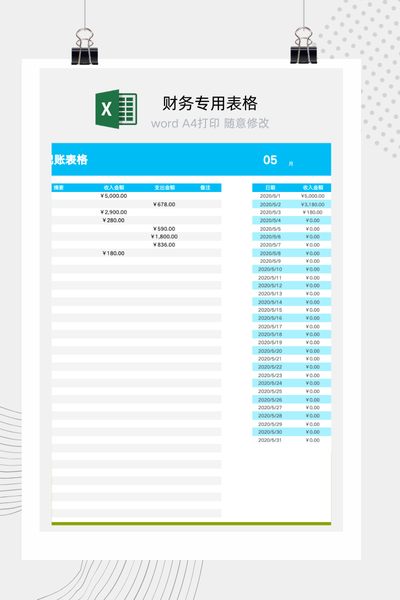Click the small 月 label beside 05
Viewport: 400px width, 600px height.
[x=291, y=164]
